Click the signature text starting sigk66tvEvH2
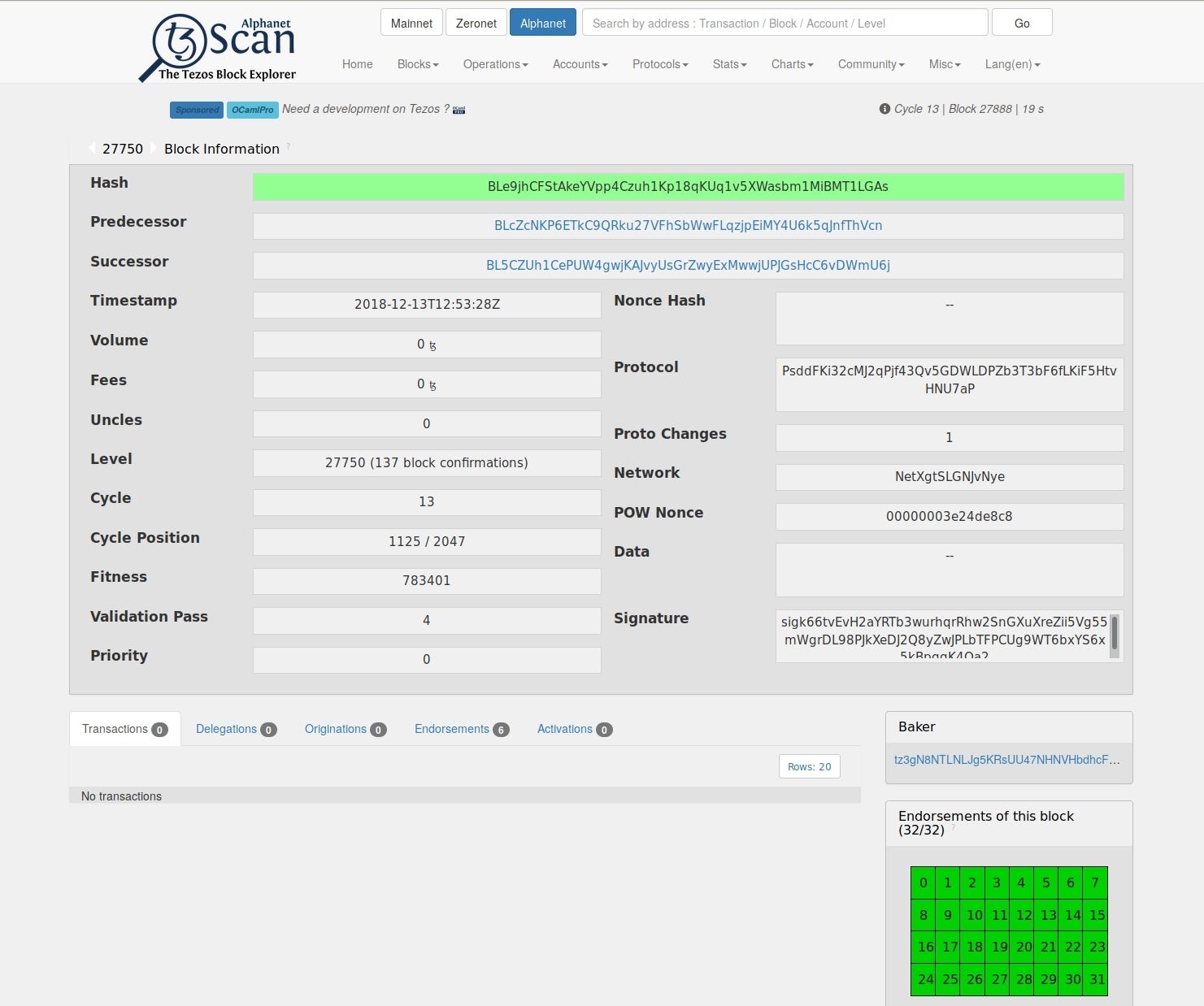Screen dimensions: 1204x1006 (x=944, y=635)
